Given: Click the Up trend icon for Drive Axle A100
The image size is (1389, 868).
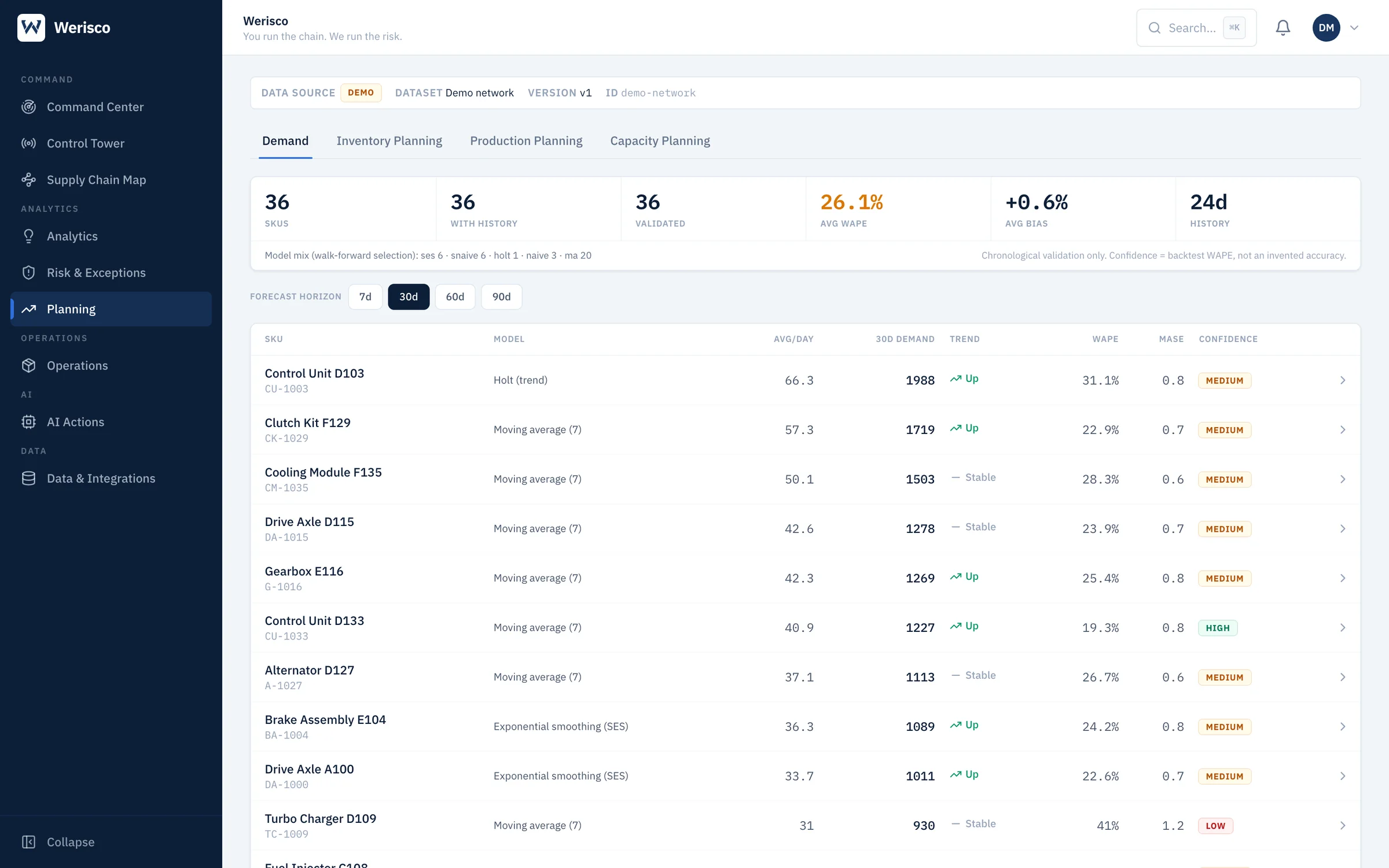Looking at the screenshot, I should [956, 775].
